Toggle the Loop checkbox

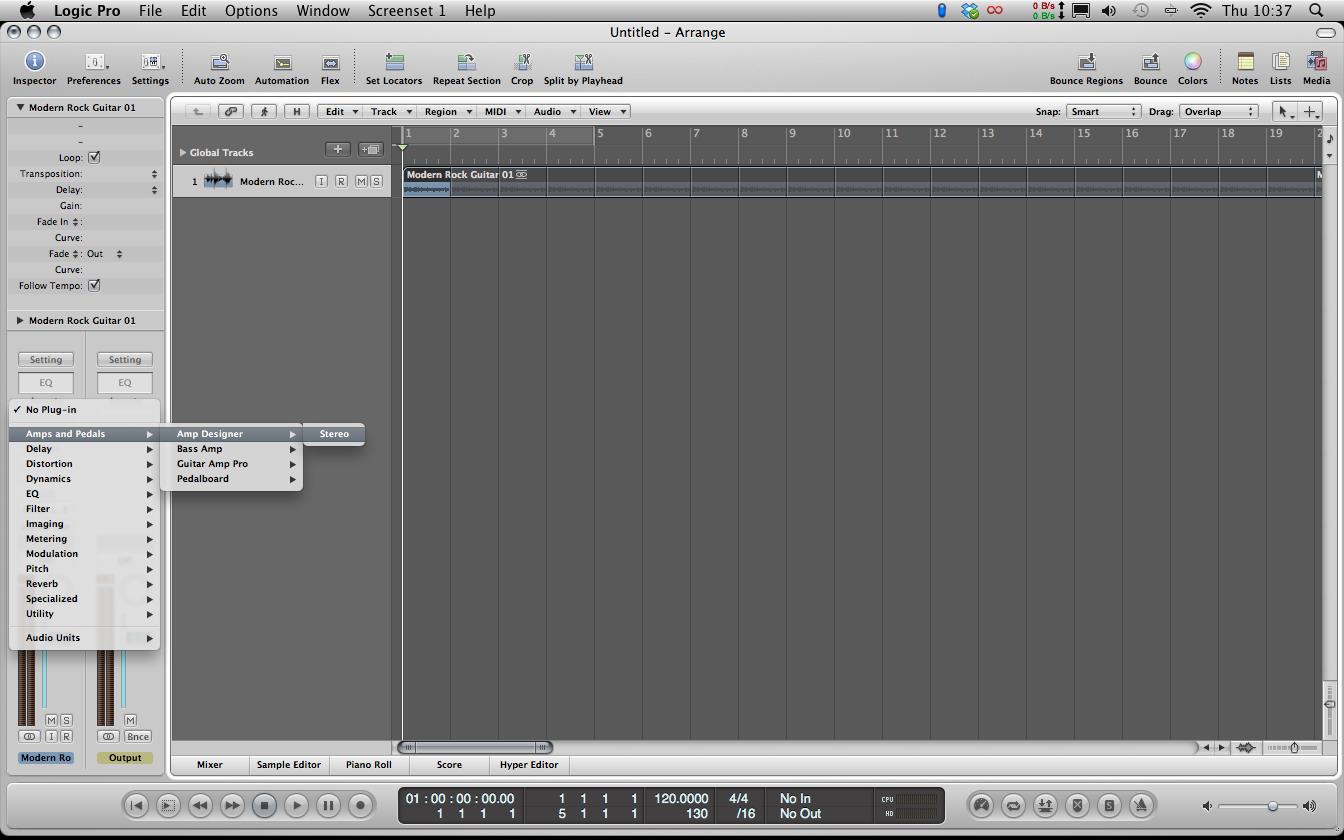[x=94, y=158]
